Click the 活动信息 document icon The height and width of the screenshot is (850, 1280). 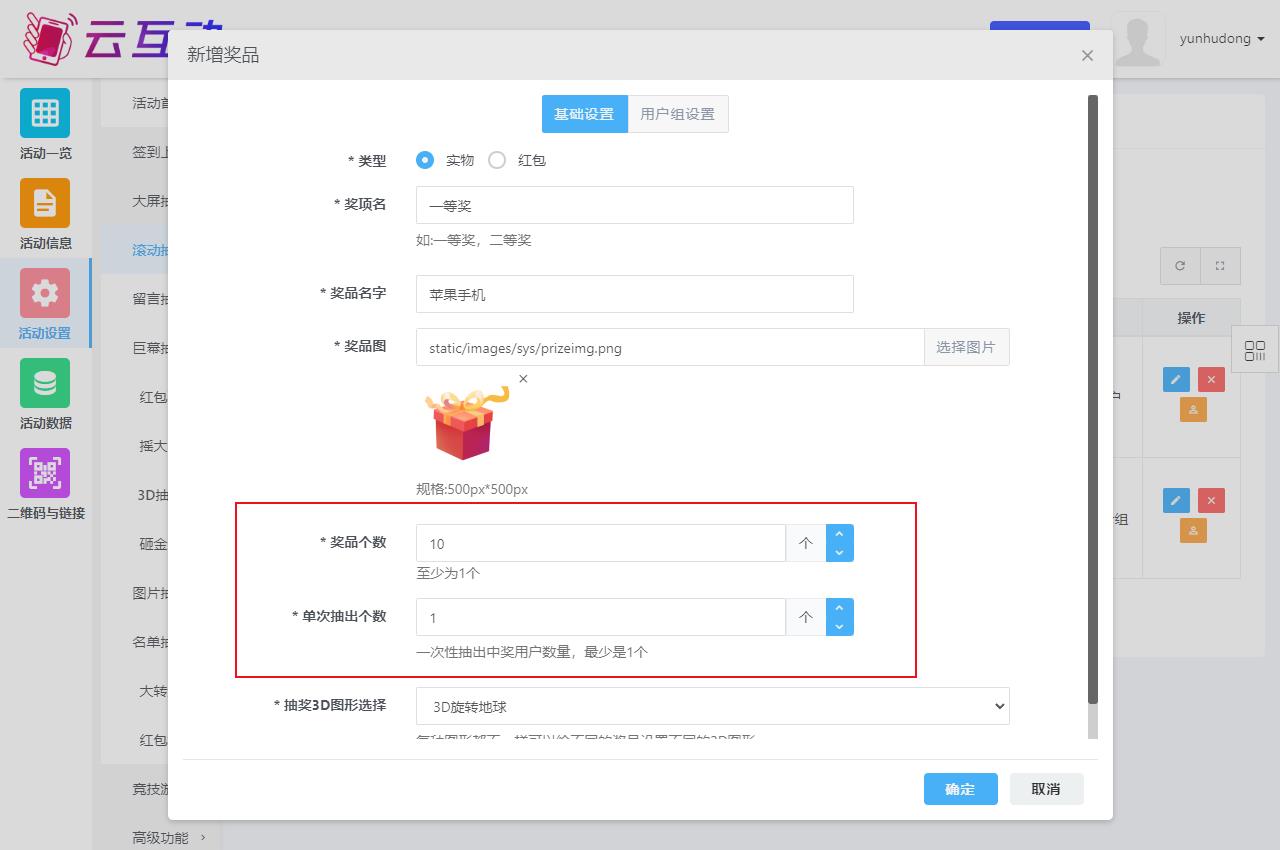pyautogui.click(x=45, y=203)
